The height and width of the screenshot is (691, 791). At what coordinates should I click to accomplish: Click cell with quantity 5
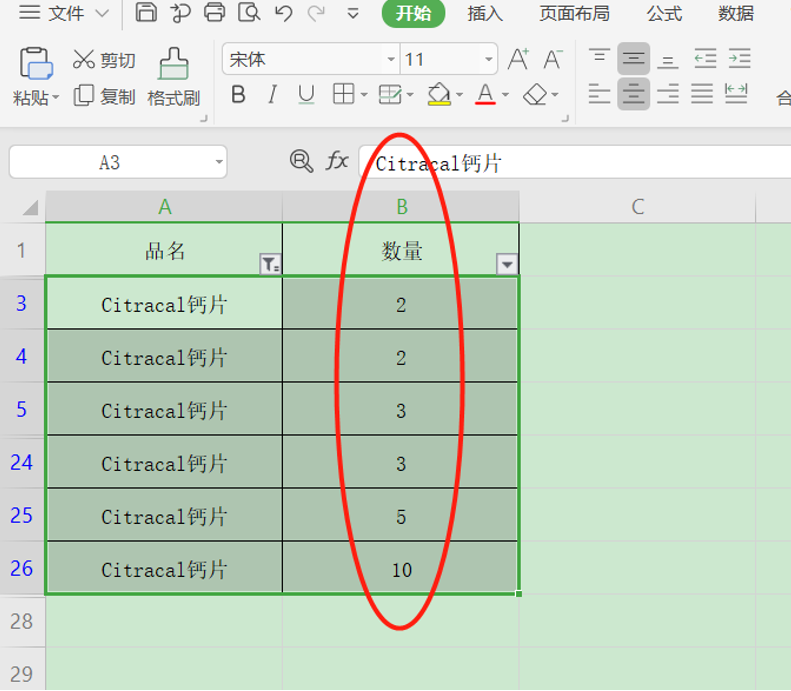click(401, 515)
